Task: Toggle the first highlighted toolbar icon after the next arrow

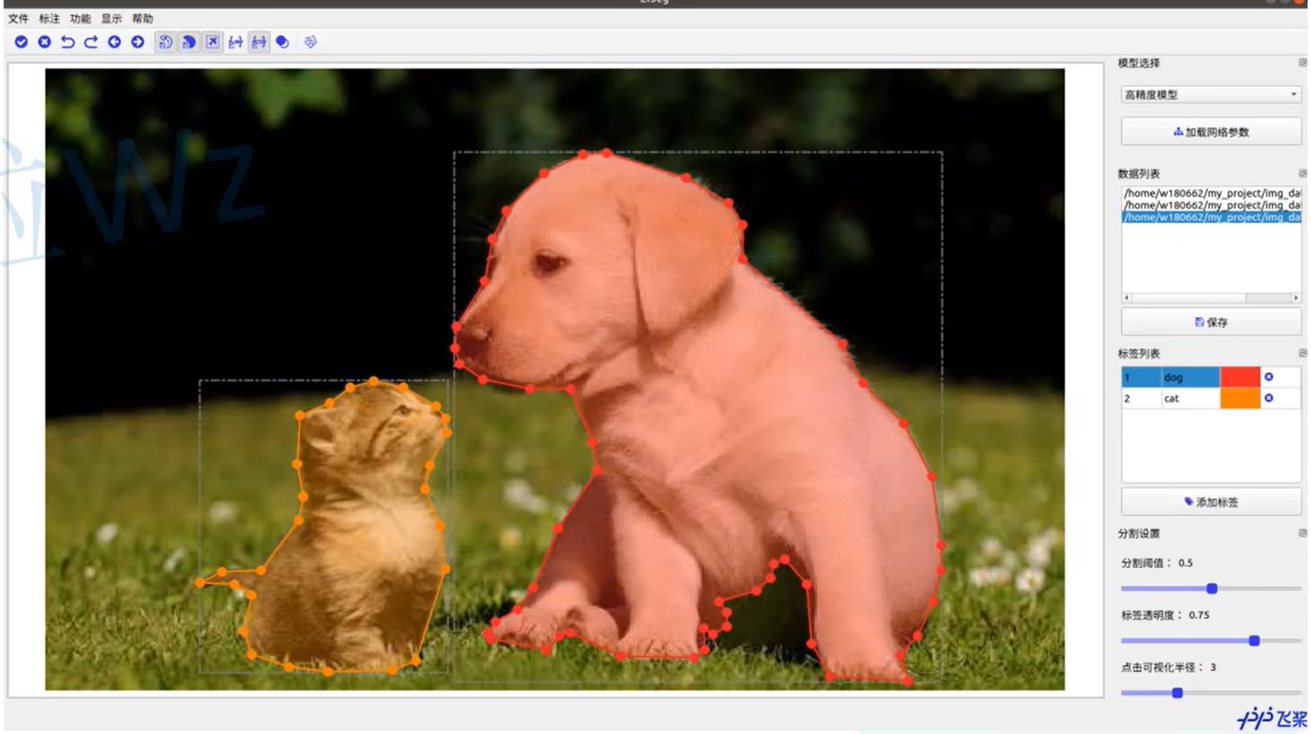Action: [165, 42]
